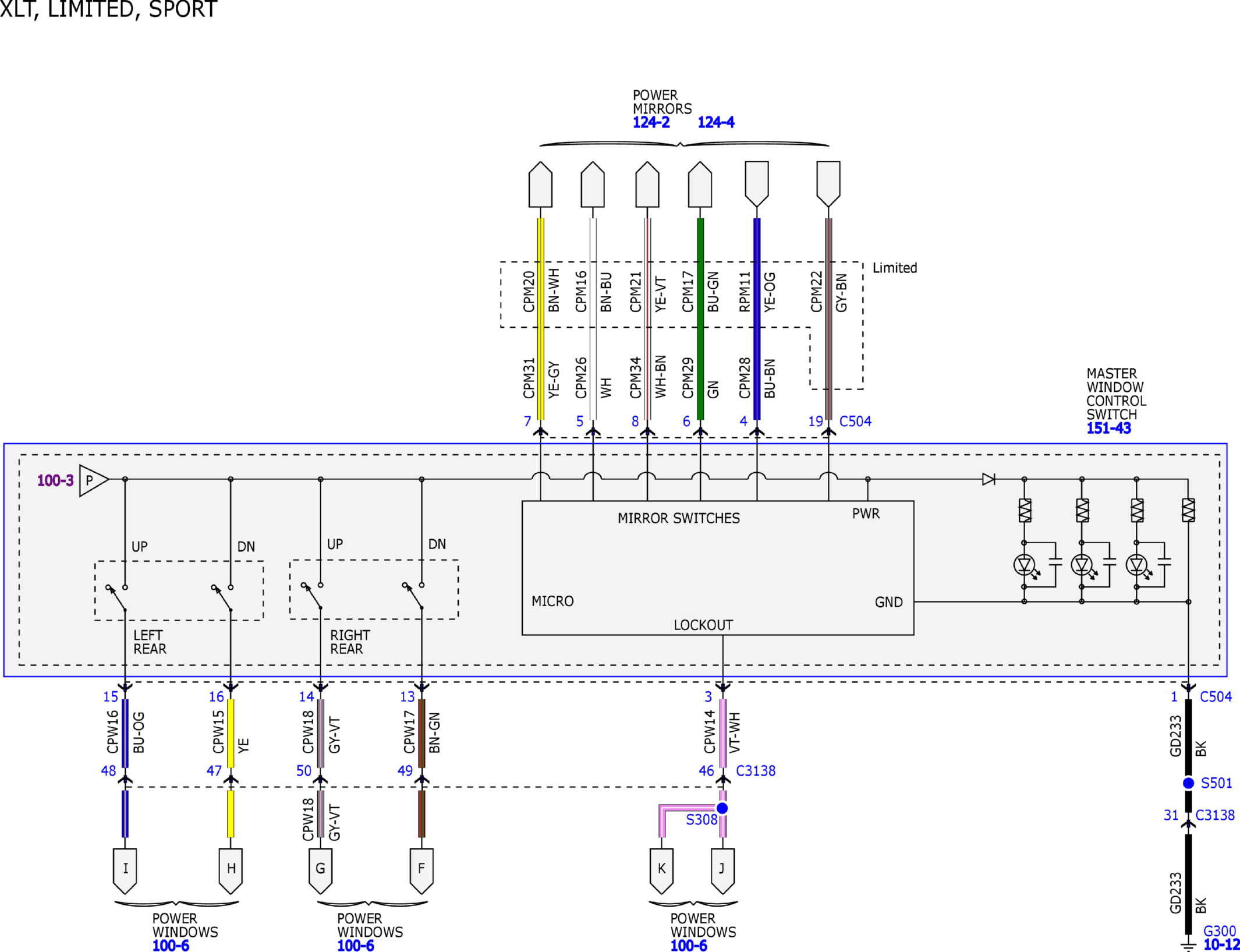Select the P triangle connector symbol

click(x=93, y=480)
